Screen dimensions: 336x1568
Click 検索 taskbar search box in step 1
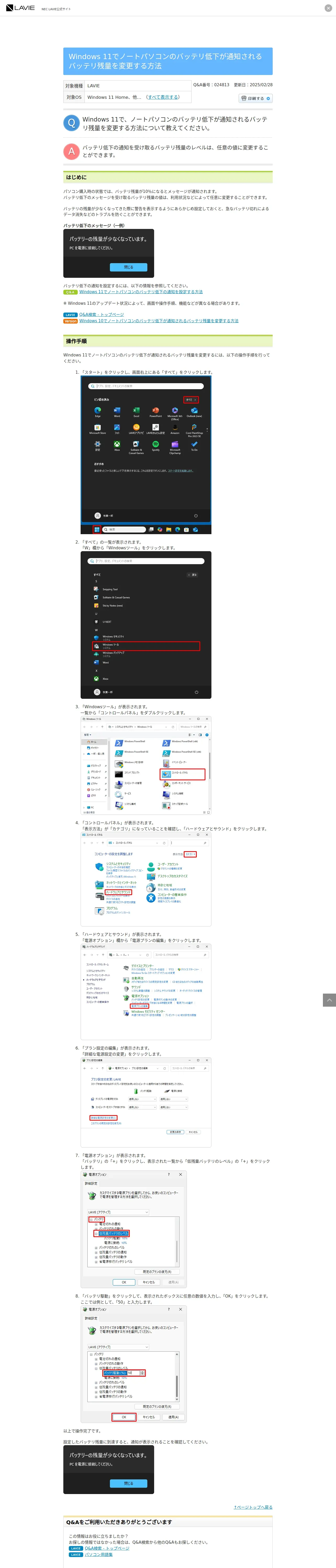124,529
